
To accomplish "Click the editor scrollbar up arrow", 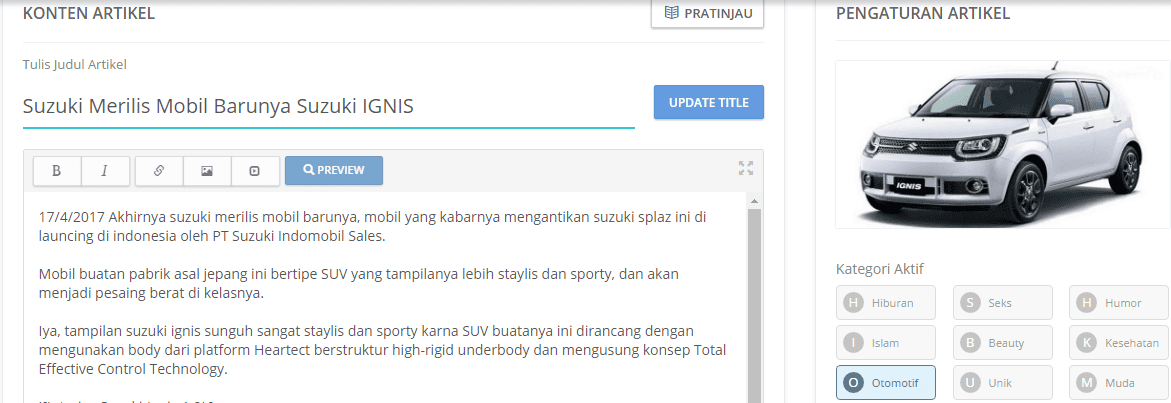I will [x=754, y=202].
